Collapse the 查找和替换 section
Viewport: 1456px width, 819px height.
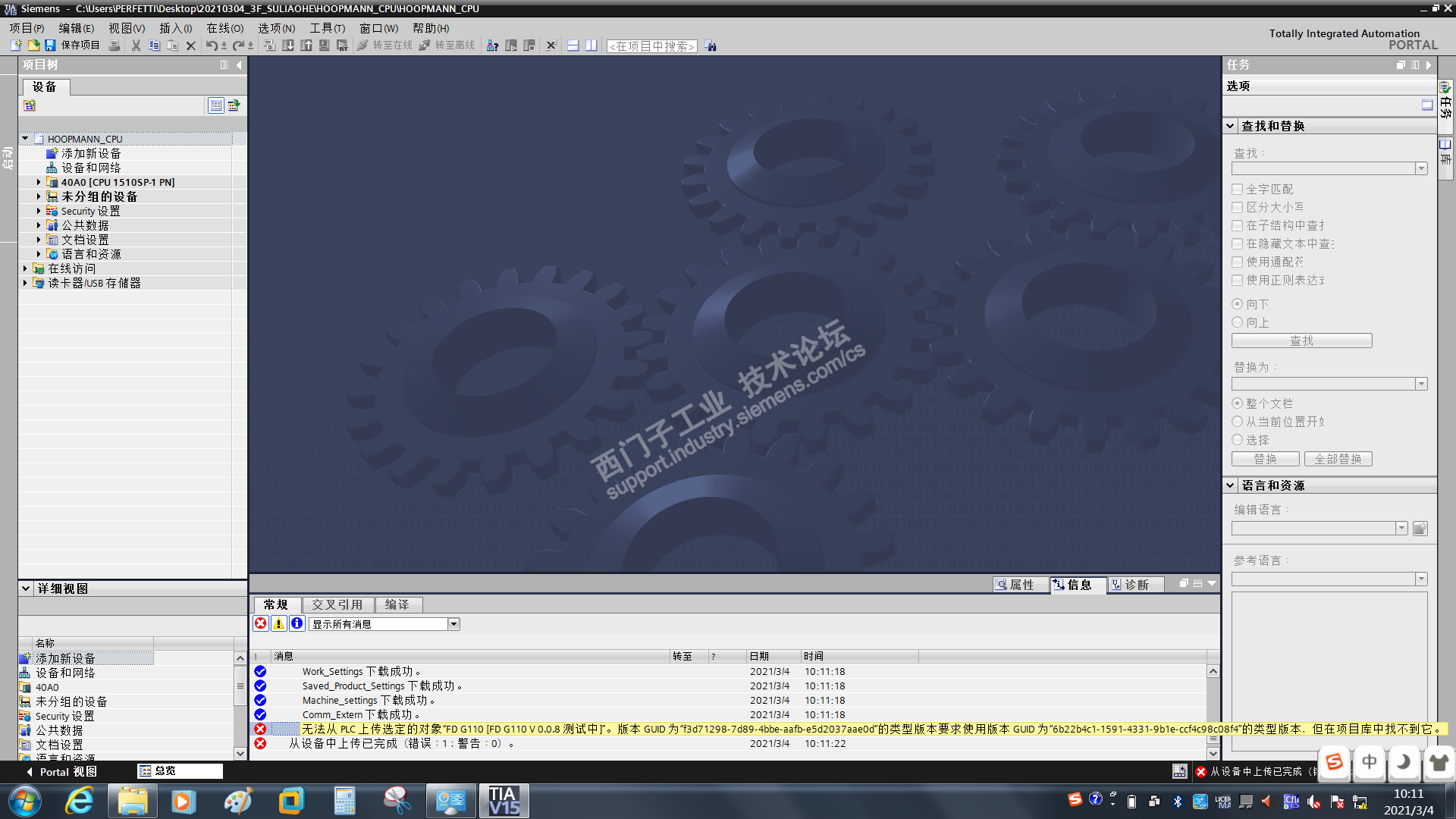(x=1230, y=127)
